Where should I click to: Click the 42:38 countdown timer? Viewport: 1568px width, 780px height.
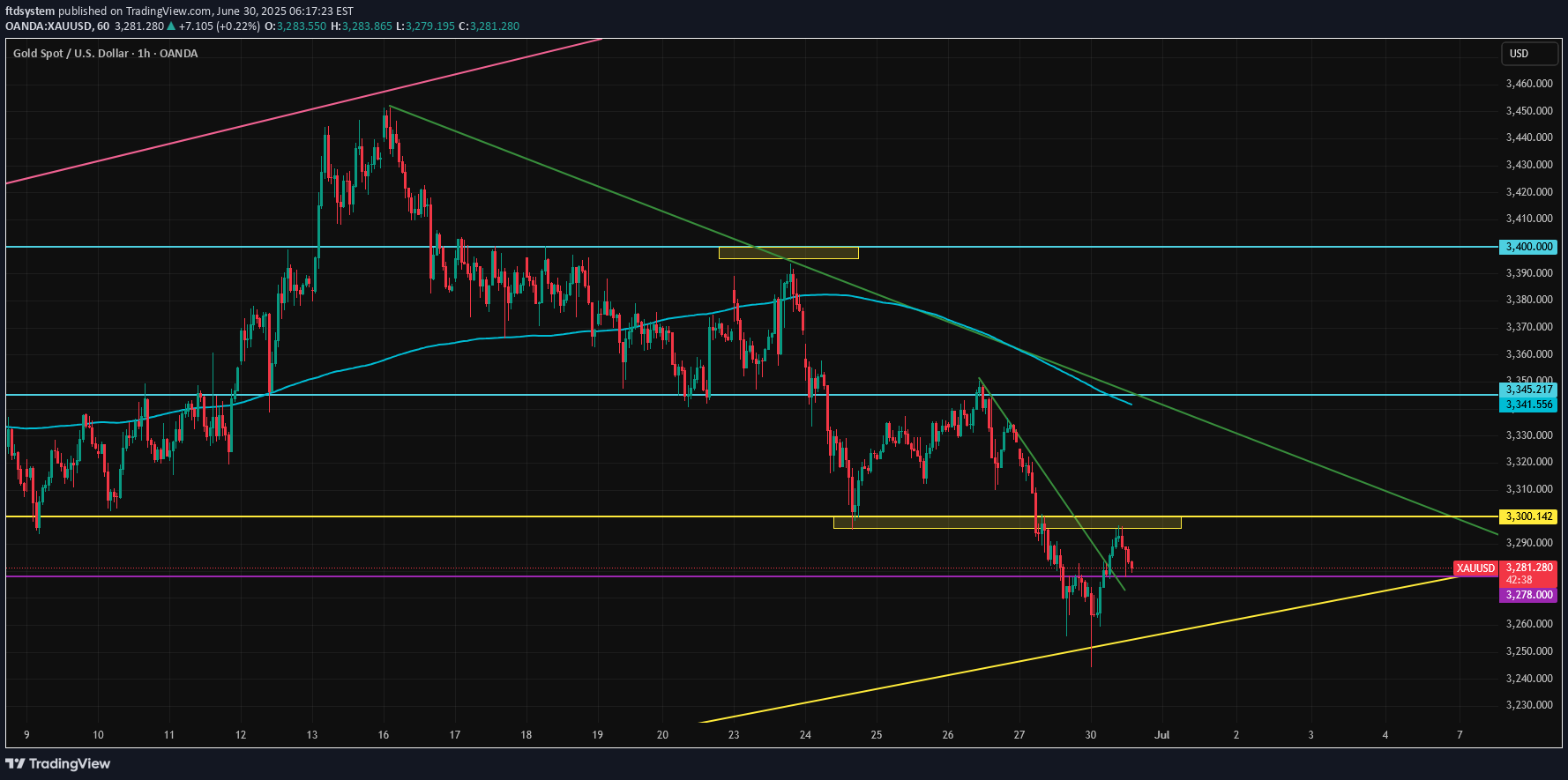click(1519, 580)
